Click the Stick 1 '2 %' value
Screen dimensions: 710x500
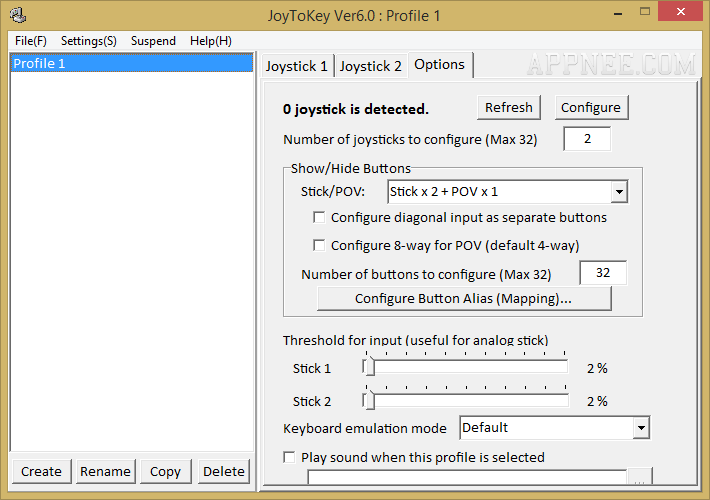597,368
